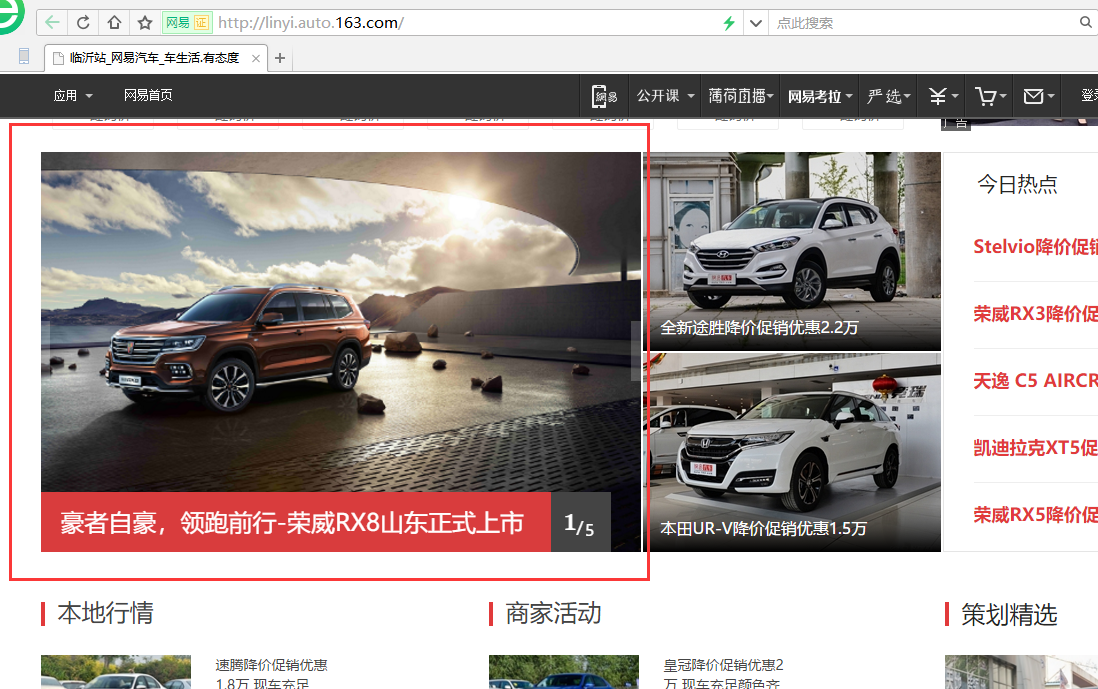1098x689 pixels.
Task: Expand the address bar history dropdown chevron
Action: tap(756, 23)
